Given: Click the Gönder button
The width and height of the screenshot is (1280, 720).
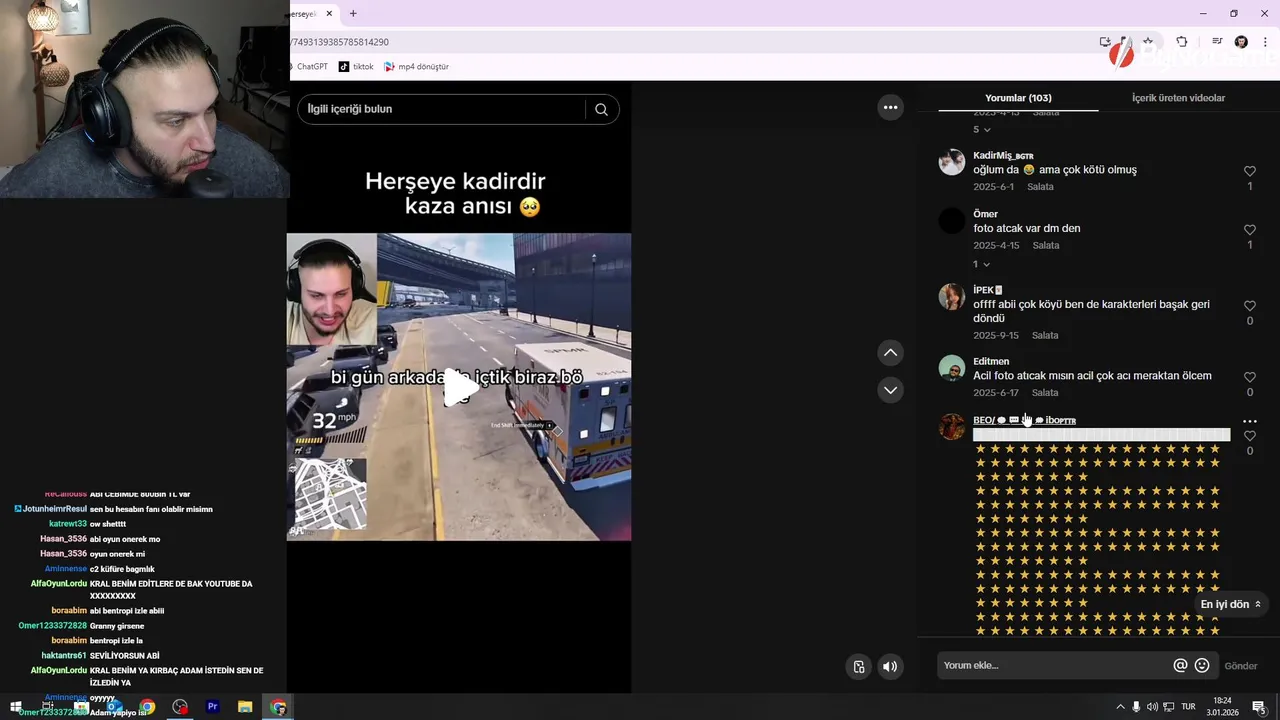Looking at the screenshot, I should pyautogui.click(x=1241, y=666).
